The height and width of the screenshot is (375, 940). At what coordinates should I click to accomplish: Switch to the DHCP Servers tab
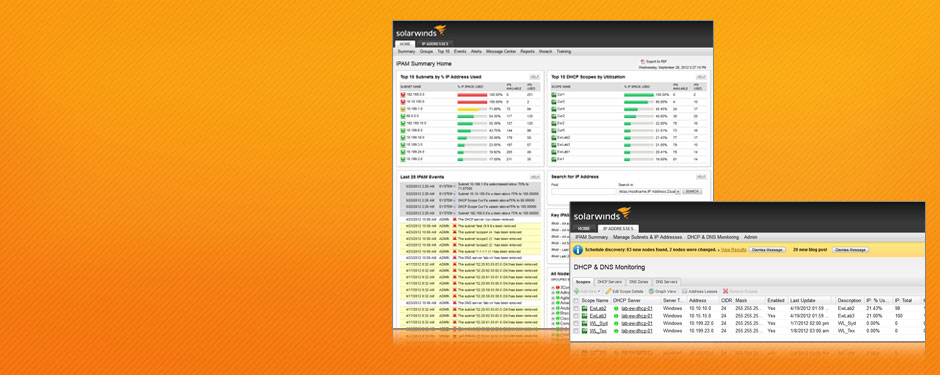click(x=610, y=282)
